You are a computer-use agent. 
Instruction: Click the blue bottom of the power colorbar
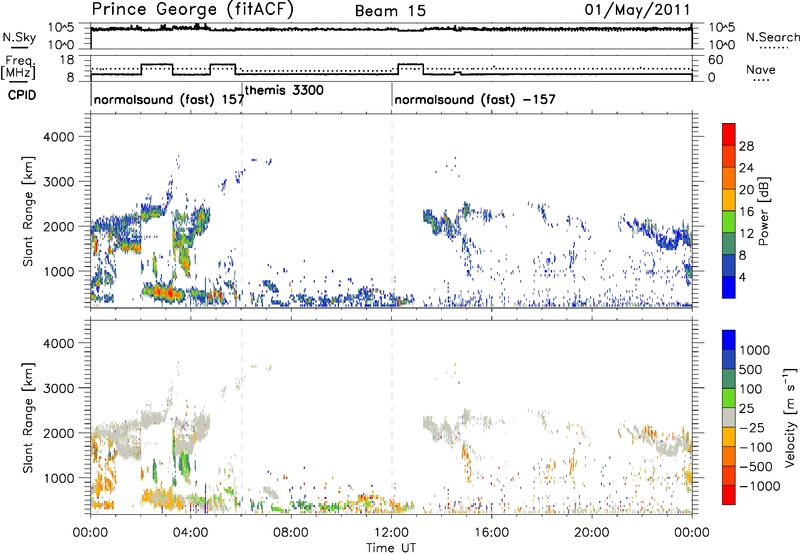pyautogui.click(x=729, y=287)
